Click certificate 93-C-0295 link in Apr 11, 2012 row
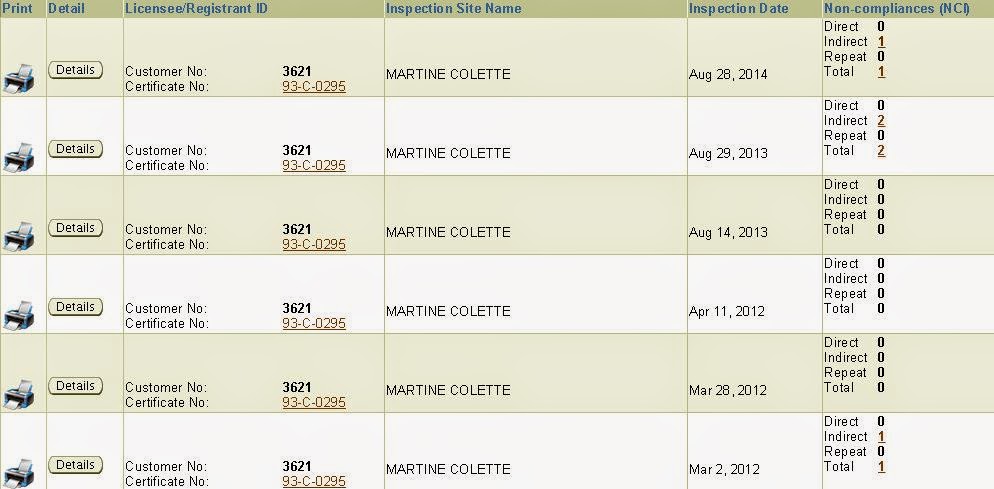994x489 pixels. point(313,324)
